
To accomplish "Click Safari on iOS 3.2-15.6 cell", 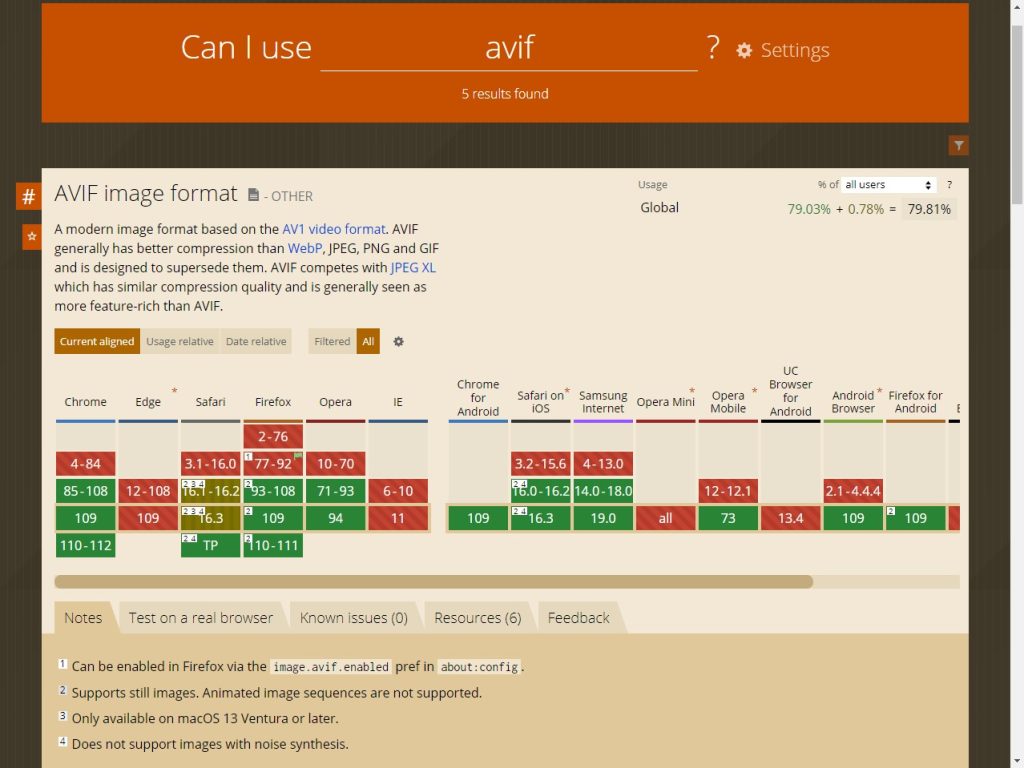I will (x=541, y=464).
